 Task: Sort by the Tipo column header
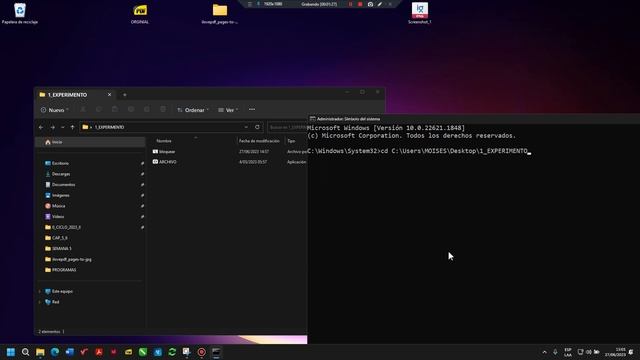click(x=291, y=141)
